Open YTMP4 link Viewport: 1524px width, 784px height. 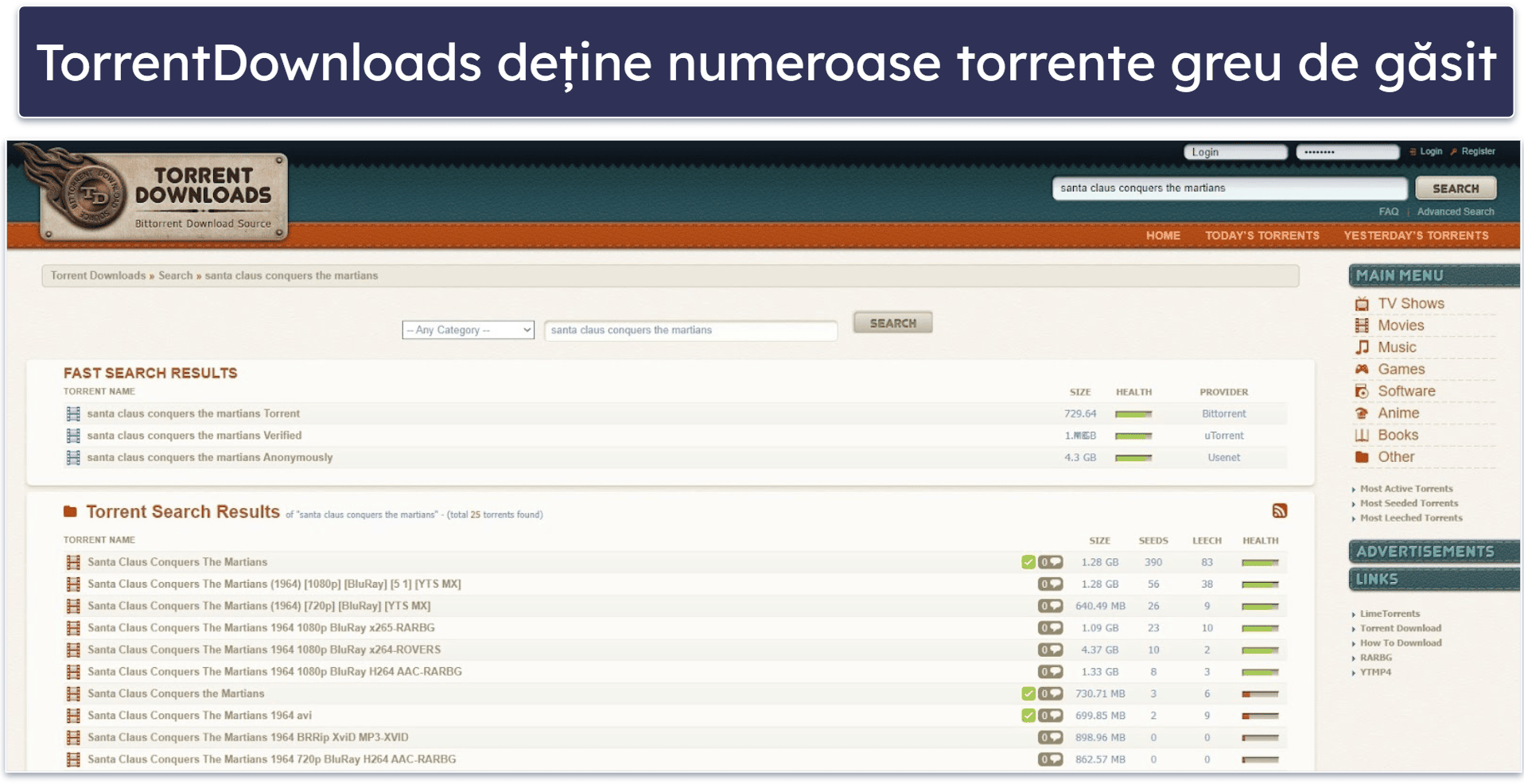[1375, 672]
